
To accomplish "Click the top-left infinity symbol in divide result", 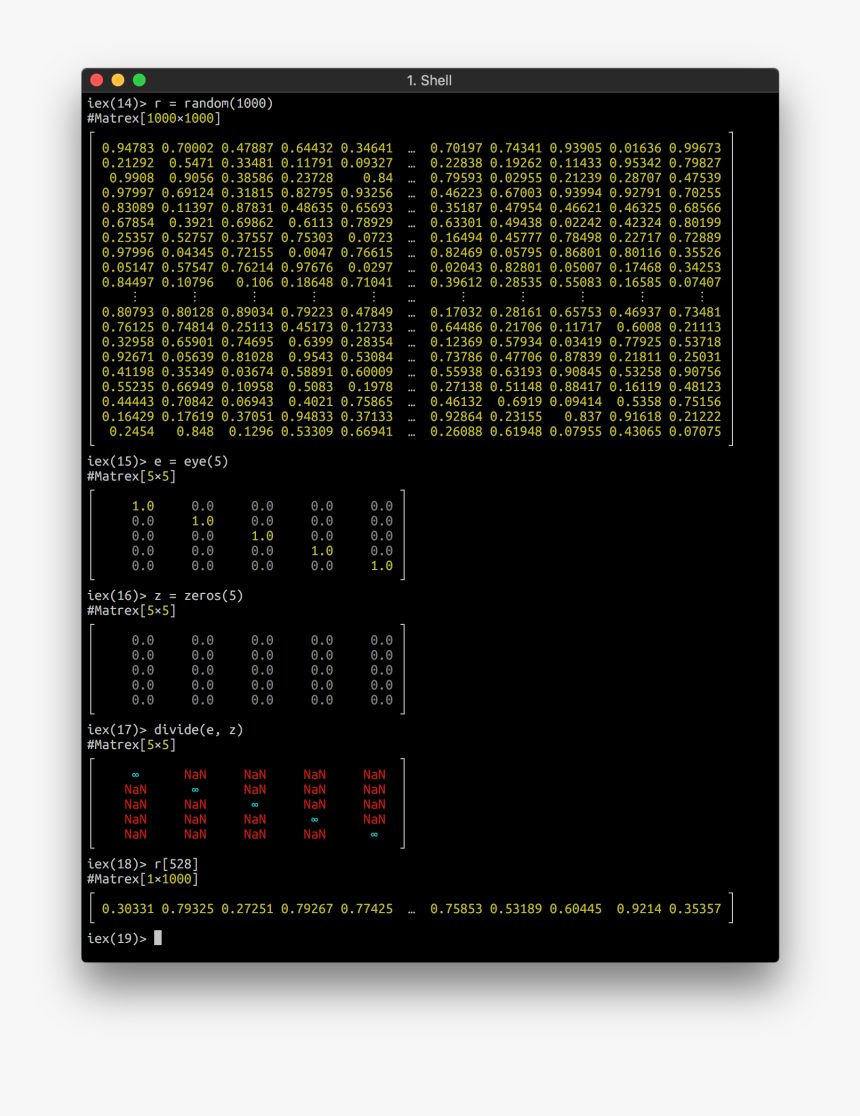I will pos(135,775).
